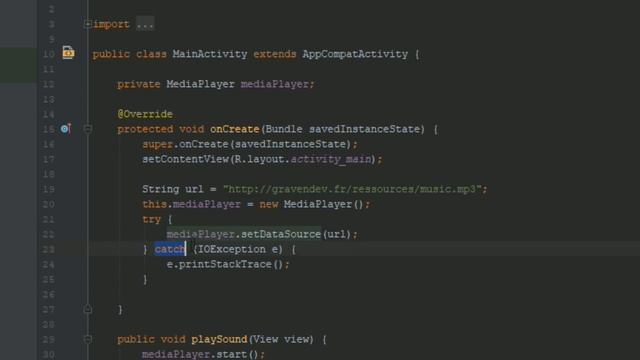Click 'new MediaPlayer()' on line 20
The height and width of the screenshot is (360, 640).
(x=311, y=204)
